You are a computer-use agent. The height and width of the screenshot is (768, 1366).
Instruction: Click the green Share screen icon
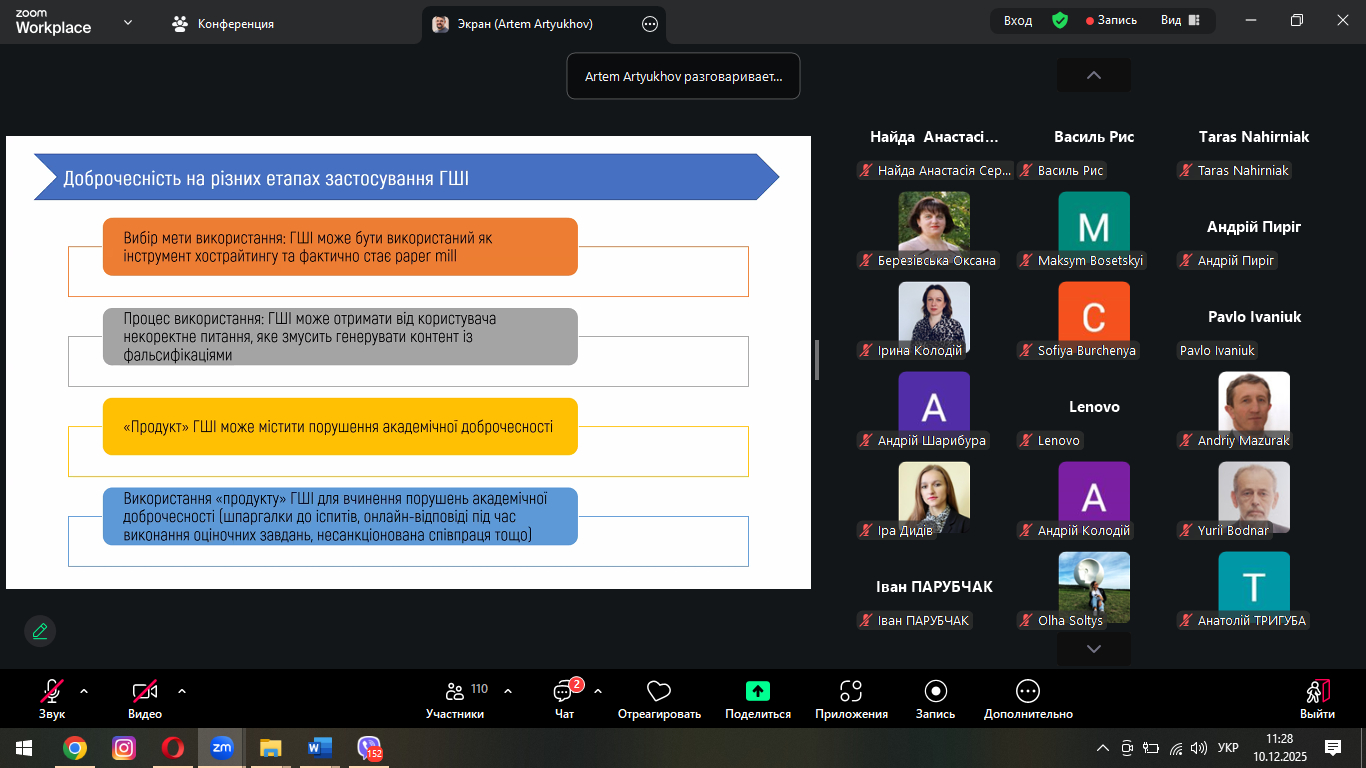pyautogui.click(x=757, y=691)
